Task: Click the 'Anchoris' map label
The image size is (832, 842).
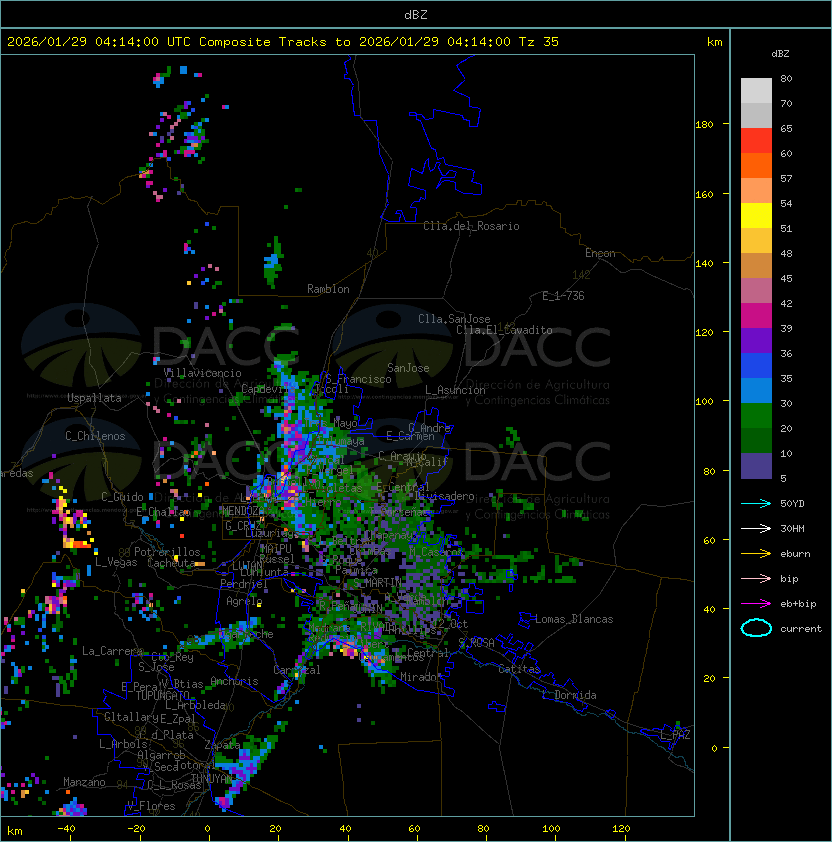Action: pos(234,681)
